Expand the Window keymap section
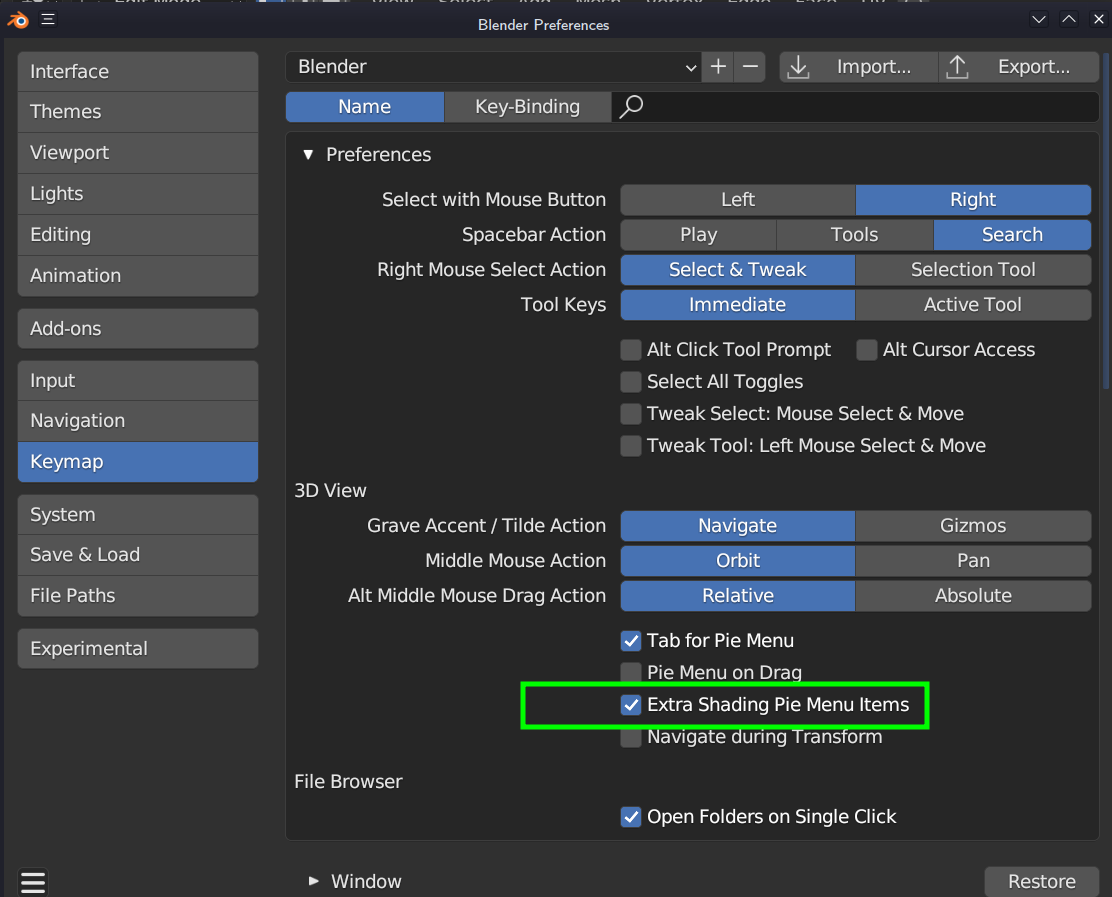Screen dimensions: 1112x897 (x=314, y=881)
